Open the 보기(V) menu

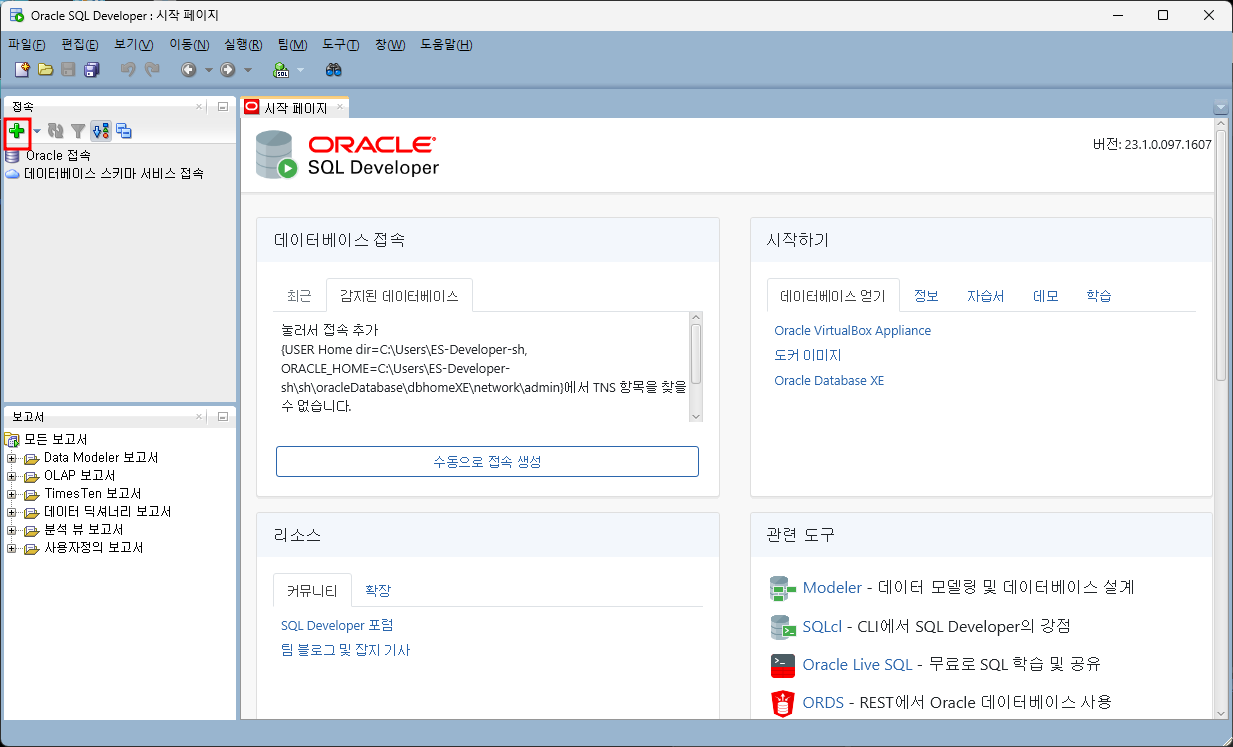134,45
